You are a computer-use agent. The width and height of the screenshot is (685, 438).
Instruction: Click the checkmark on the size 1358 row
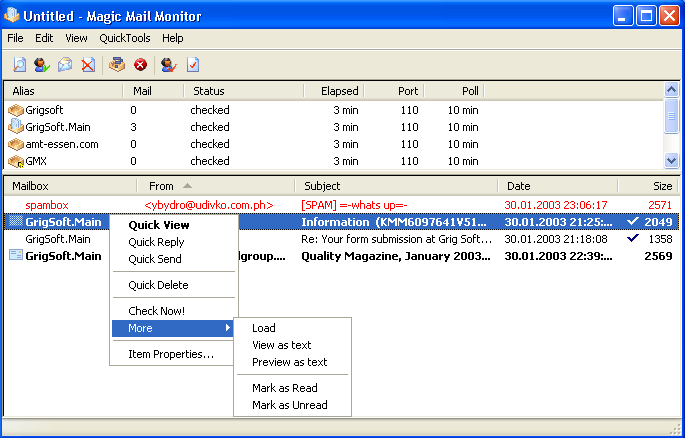(633, 238)
